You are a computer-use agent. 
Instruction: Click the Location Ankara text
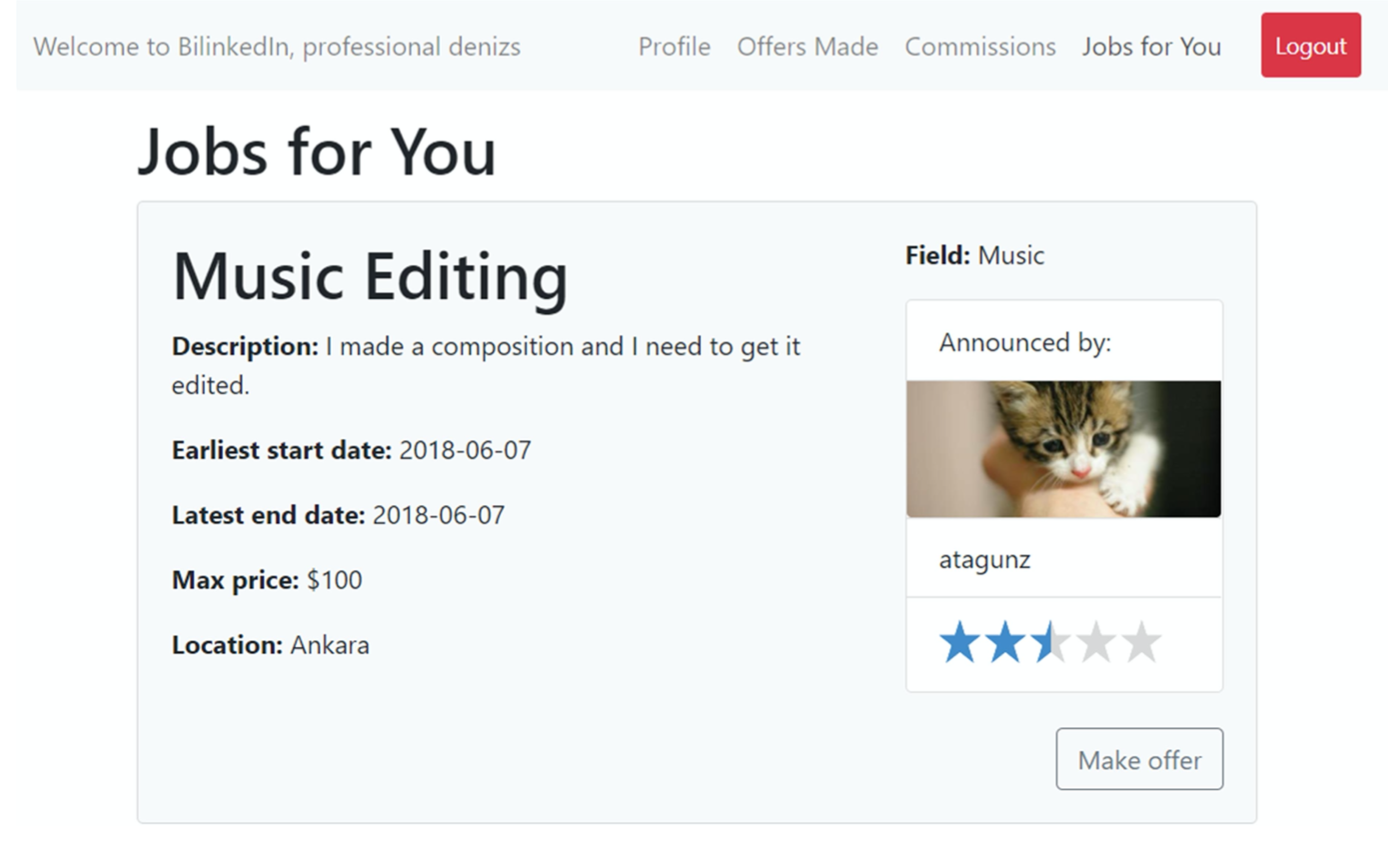[x=270, y=645]
